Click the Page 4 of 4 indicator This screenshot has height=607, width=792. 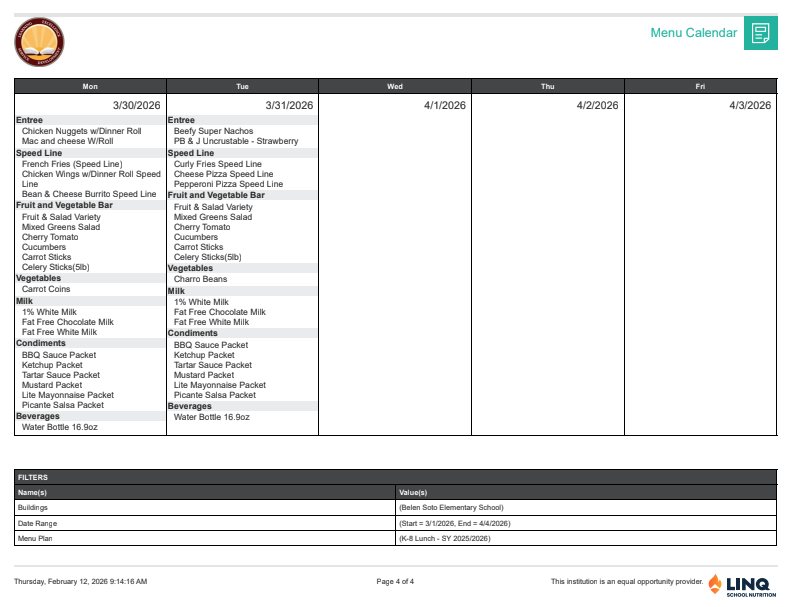395,581
